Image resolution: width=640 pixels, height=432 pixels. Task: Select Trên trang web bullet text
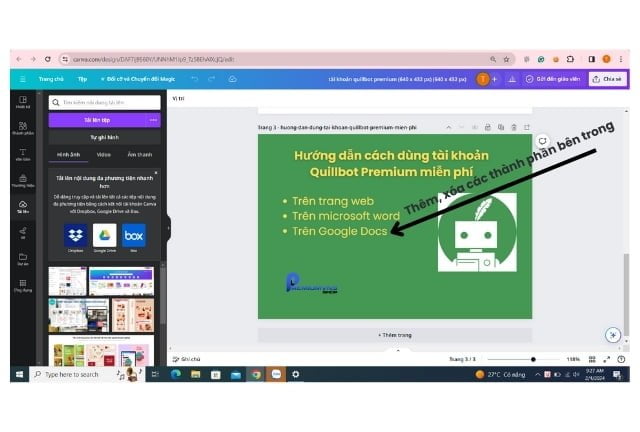pos(333,201)
